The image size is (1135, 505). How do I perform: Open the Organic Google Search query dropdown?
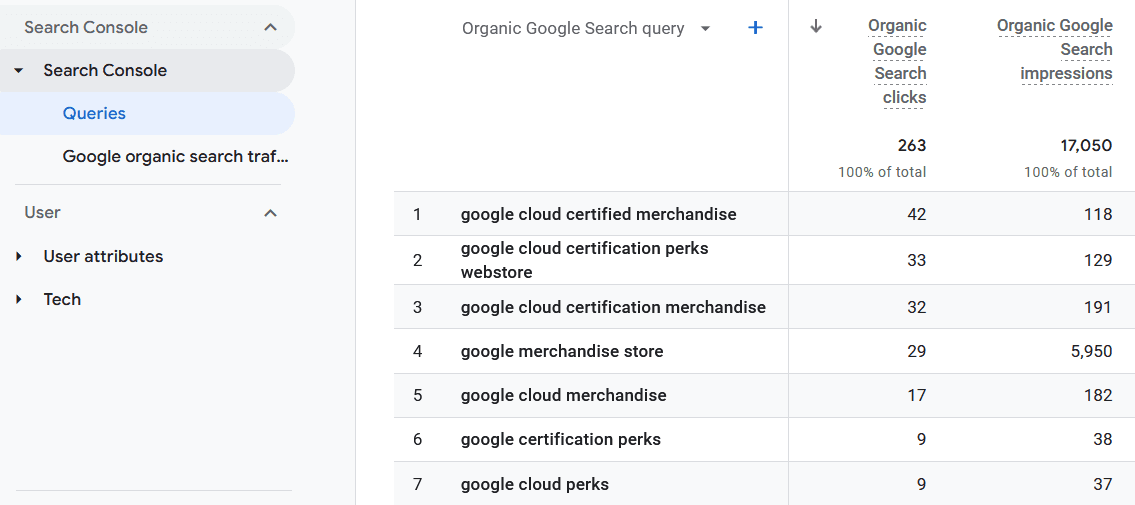(x=705, y=29)
